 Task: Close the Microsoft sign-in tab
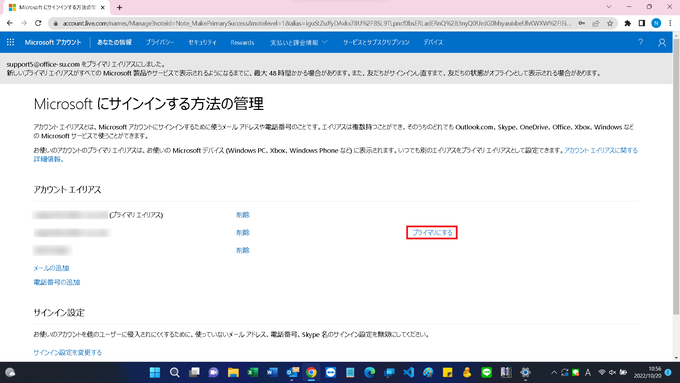[103, 7]
